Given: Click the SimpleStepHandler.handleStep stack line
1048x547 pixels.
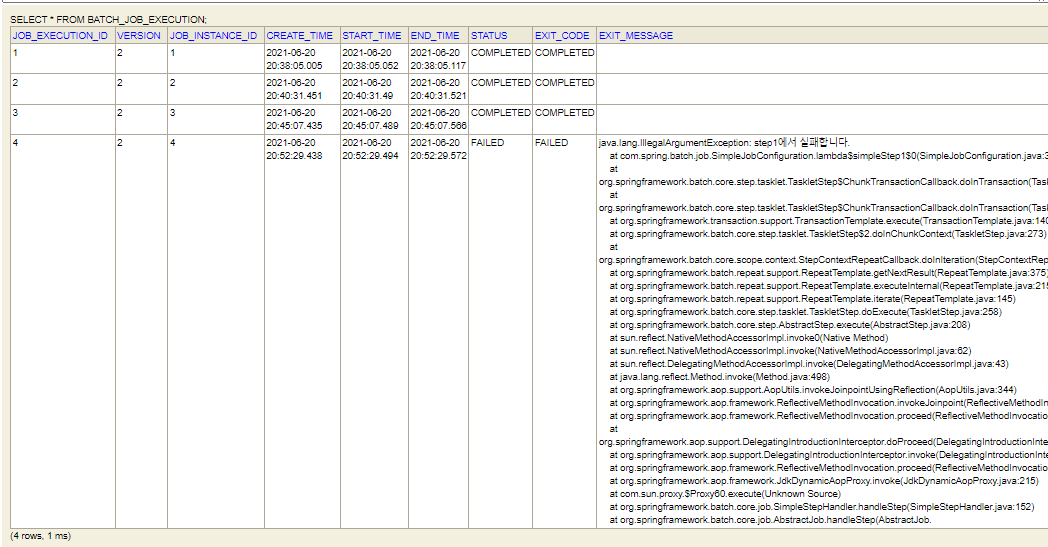Looking at the screenshot, I should coord(821,507).
